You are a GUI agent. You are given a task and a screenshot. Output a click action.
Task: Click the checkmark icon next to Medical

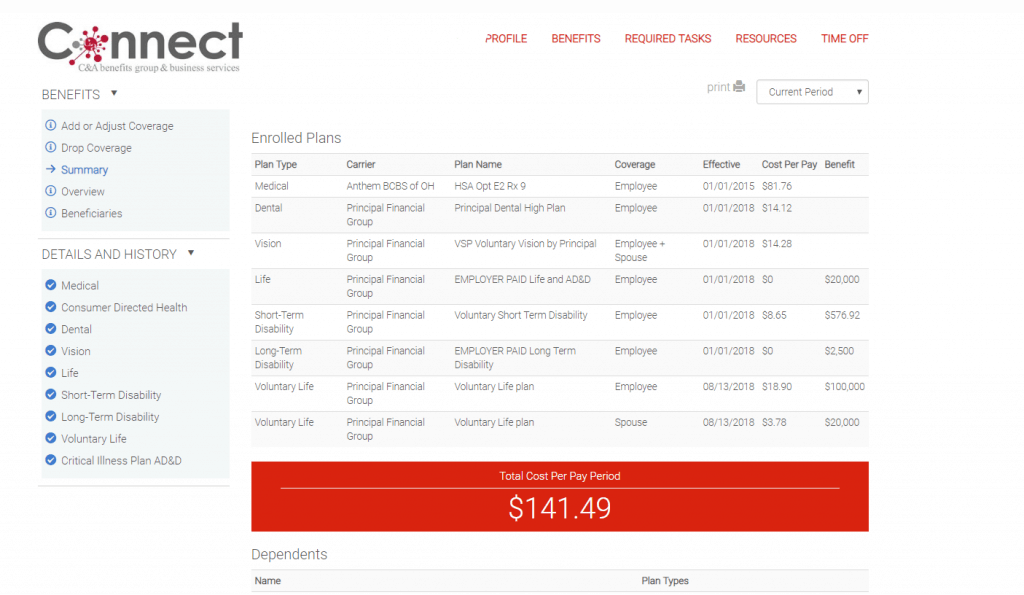(x=50, y=285)
